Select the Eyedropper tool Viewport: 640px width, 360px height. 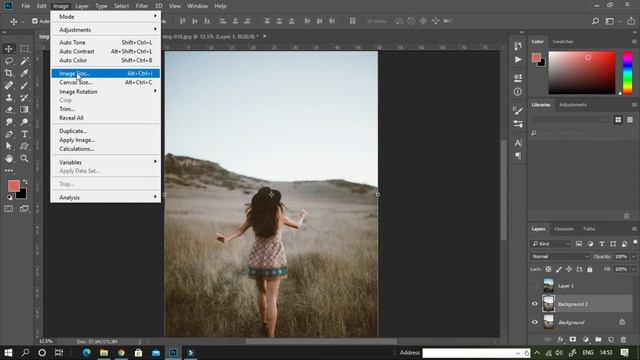click(24, 73)
